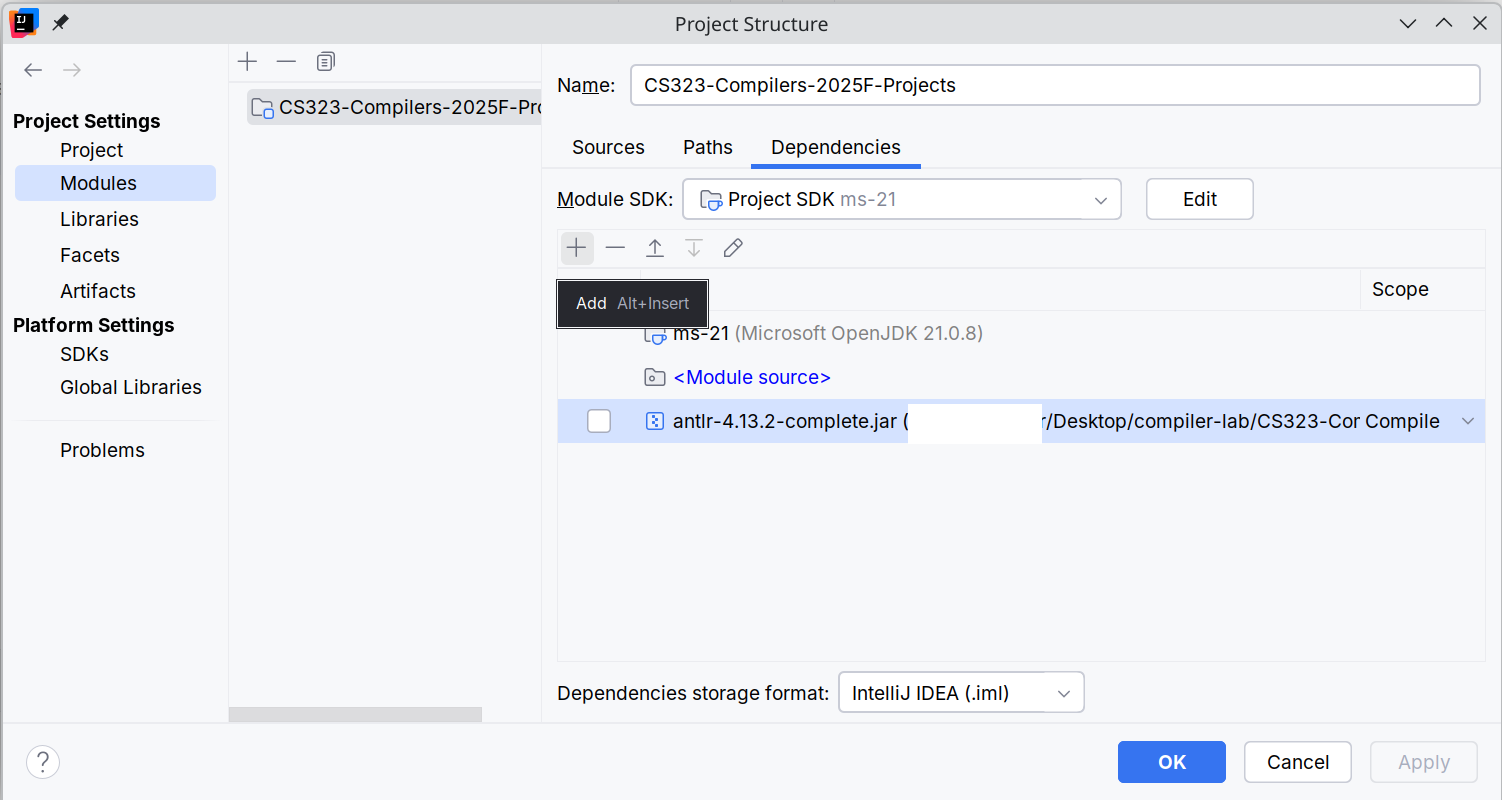The height and width of the screenshot is (800, 1502).
Task: Switch to the Paths tab
Action: coord(708,147)
